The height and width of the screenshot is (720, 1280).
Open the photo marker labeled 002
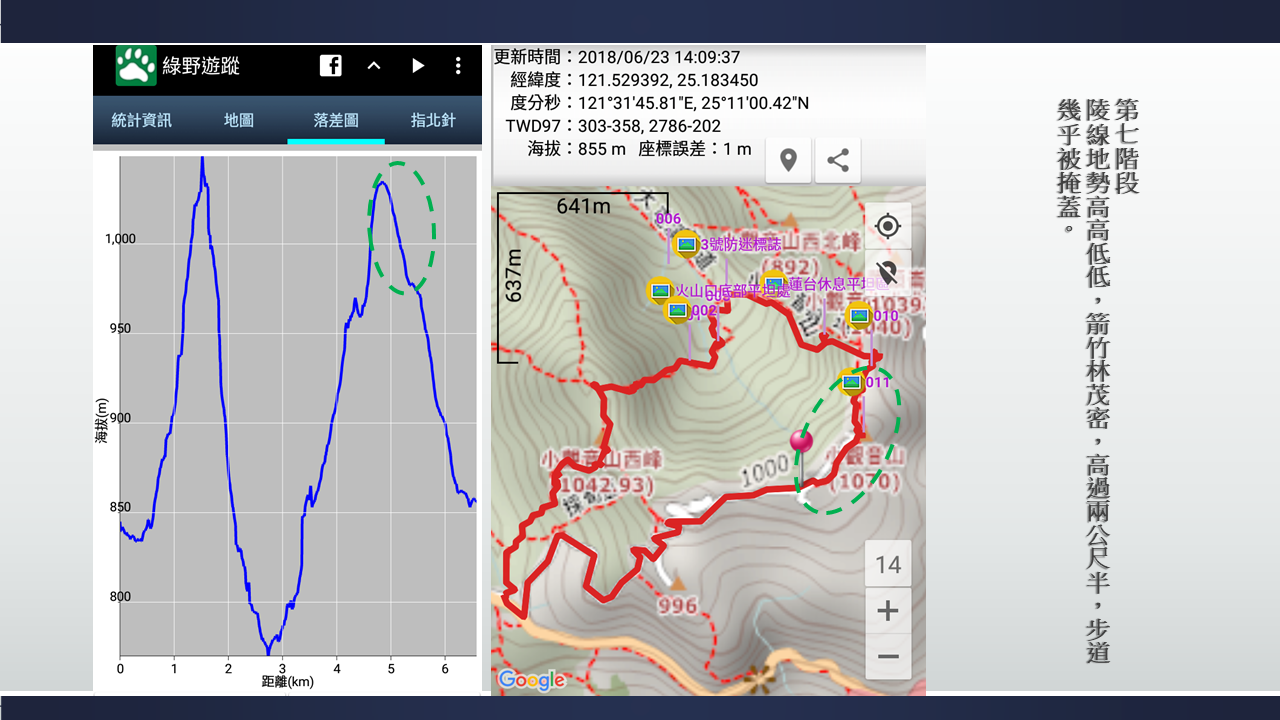(x=678, y=310)
